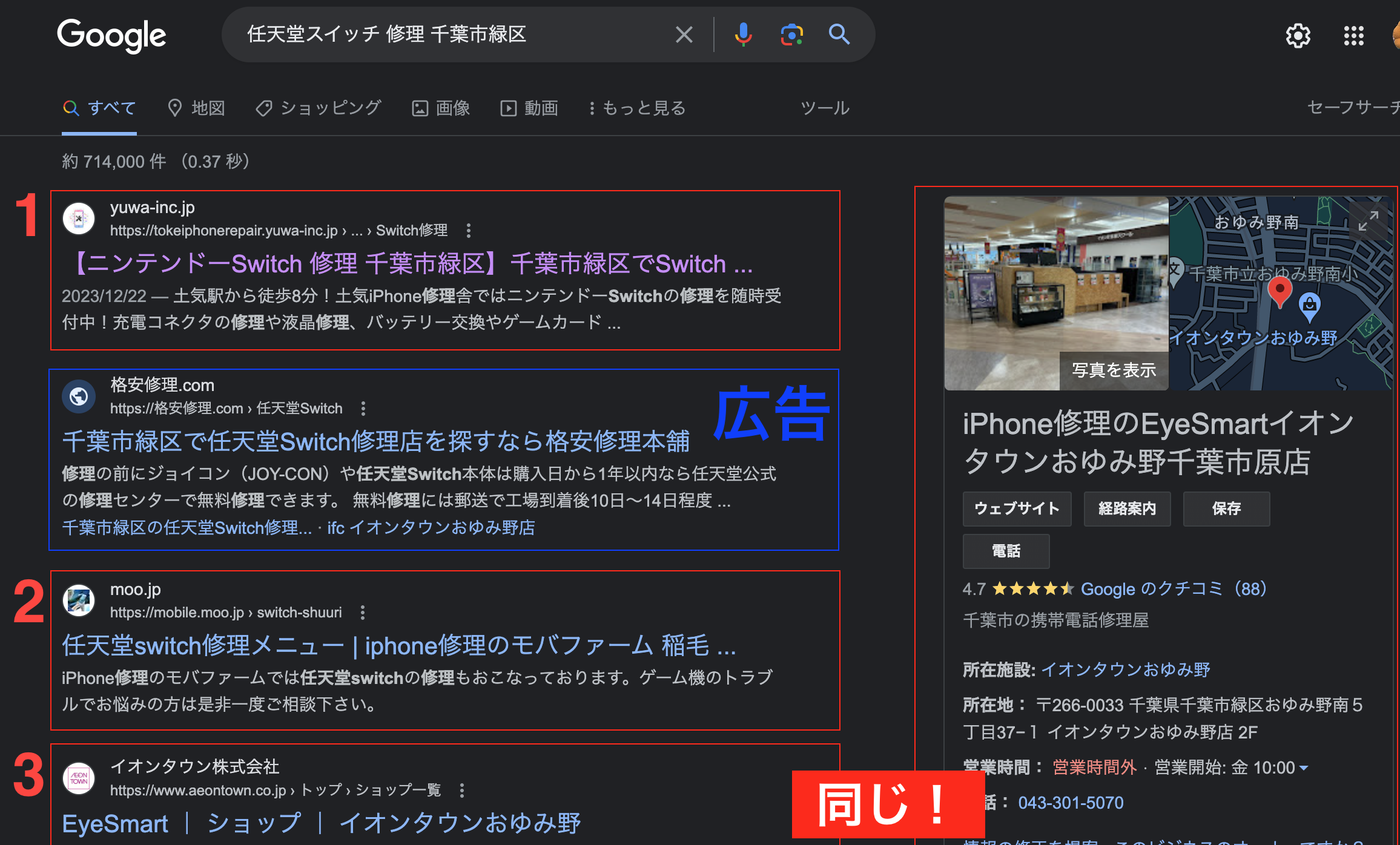Open the more options dots for イオンタウン株式会社 result
The height and width of the screenshot is (845, 1400).
[x=462, y=791]
